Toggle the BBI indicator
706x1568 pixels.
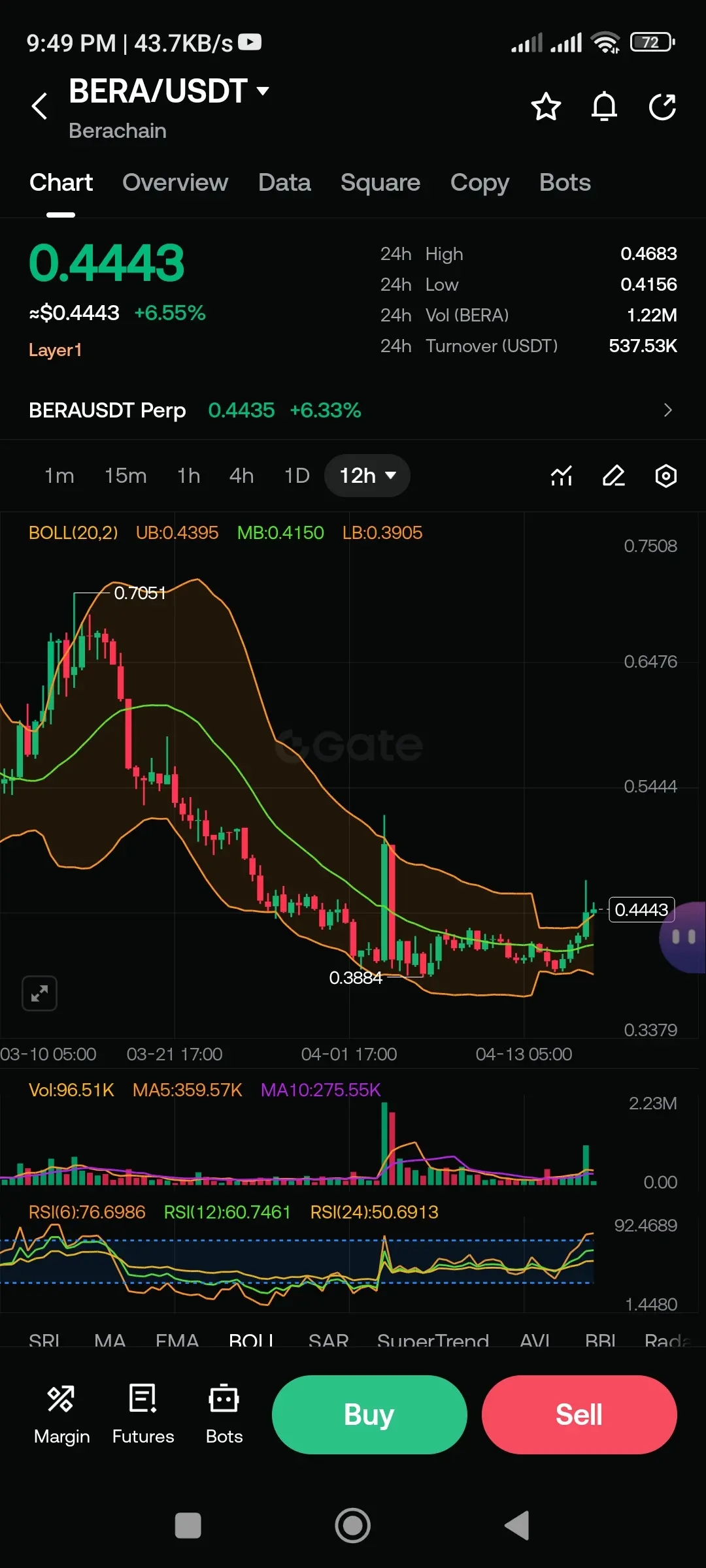click(600, 1342)
